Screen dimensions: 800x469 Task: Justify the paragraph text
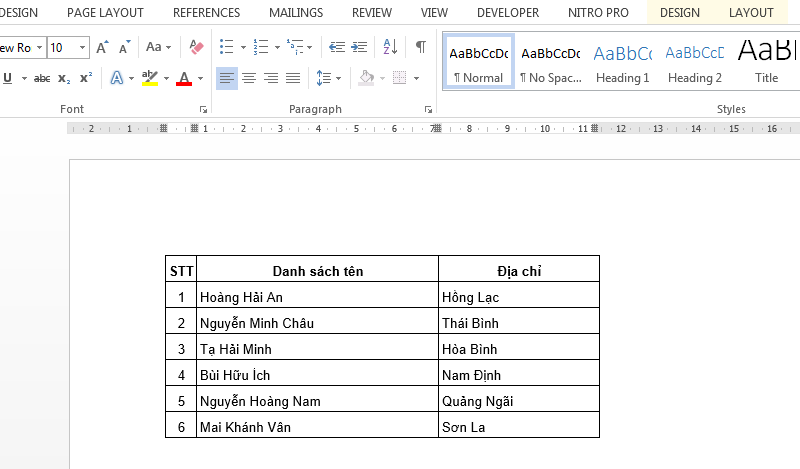[x=293, y=78]
